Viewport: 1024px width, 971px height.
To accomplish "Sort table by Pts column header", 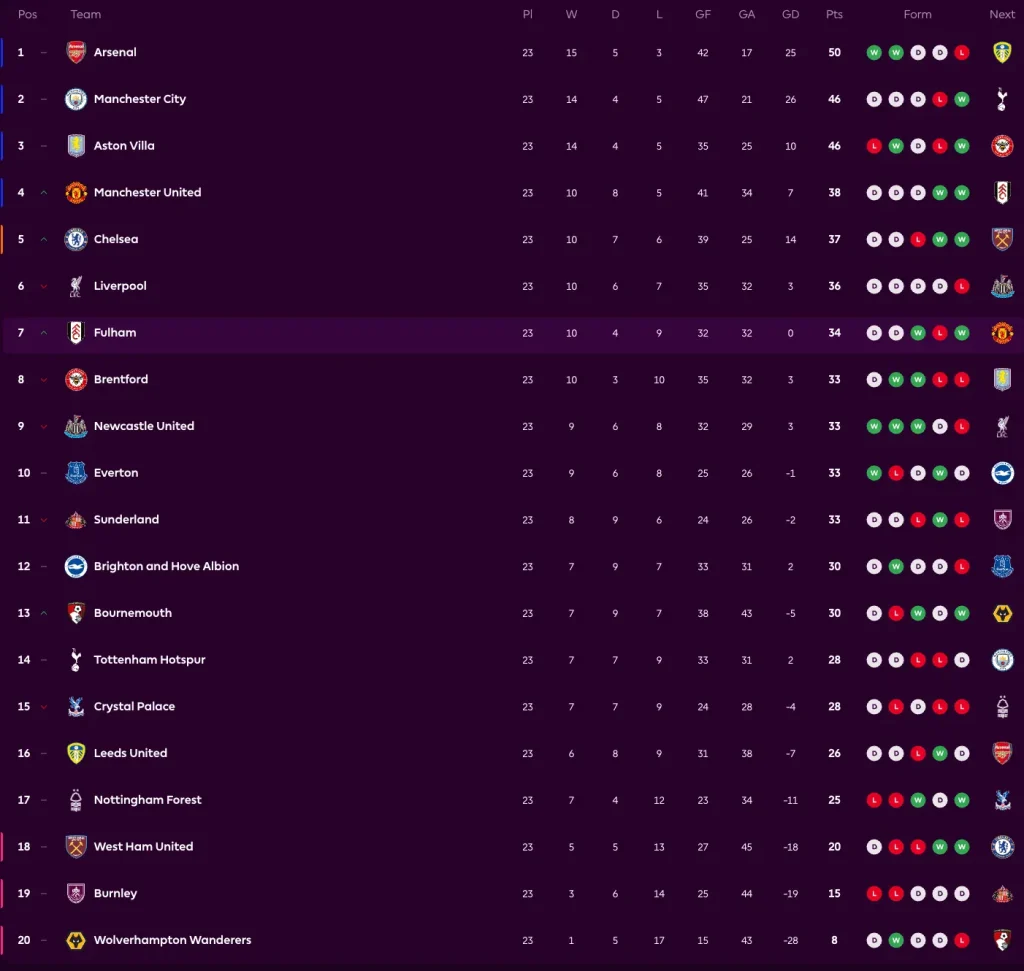I will [834, 14].
